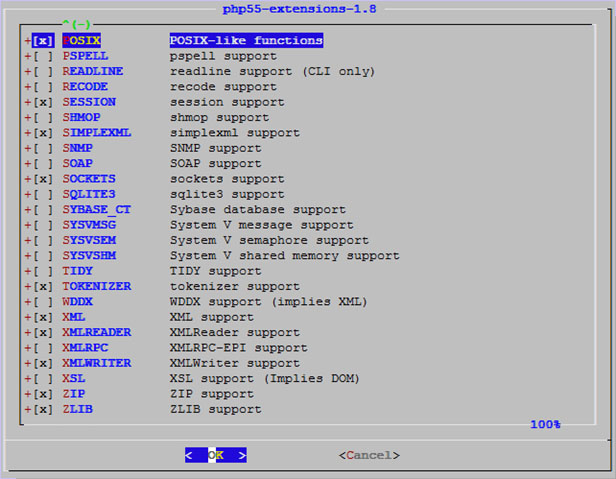616x479 pixels.
Task: Check the SYBASE_CT checkbox
Action: click(43, 209)
